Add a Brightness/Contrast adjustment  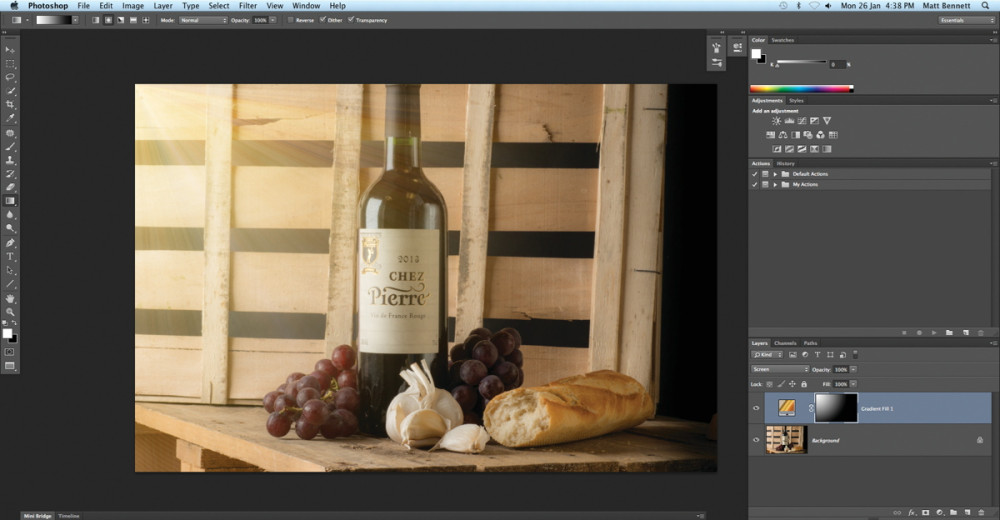(776, 121)
